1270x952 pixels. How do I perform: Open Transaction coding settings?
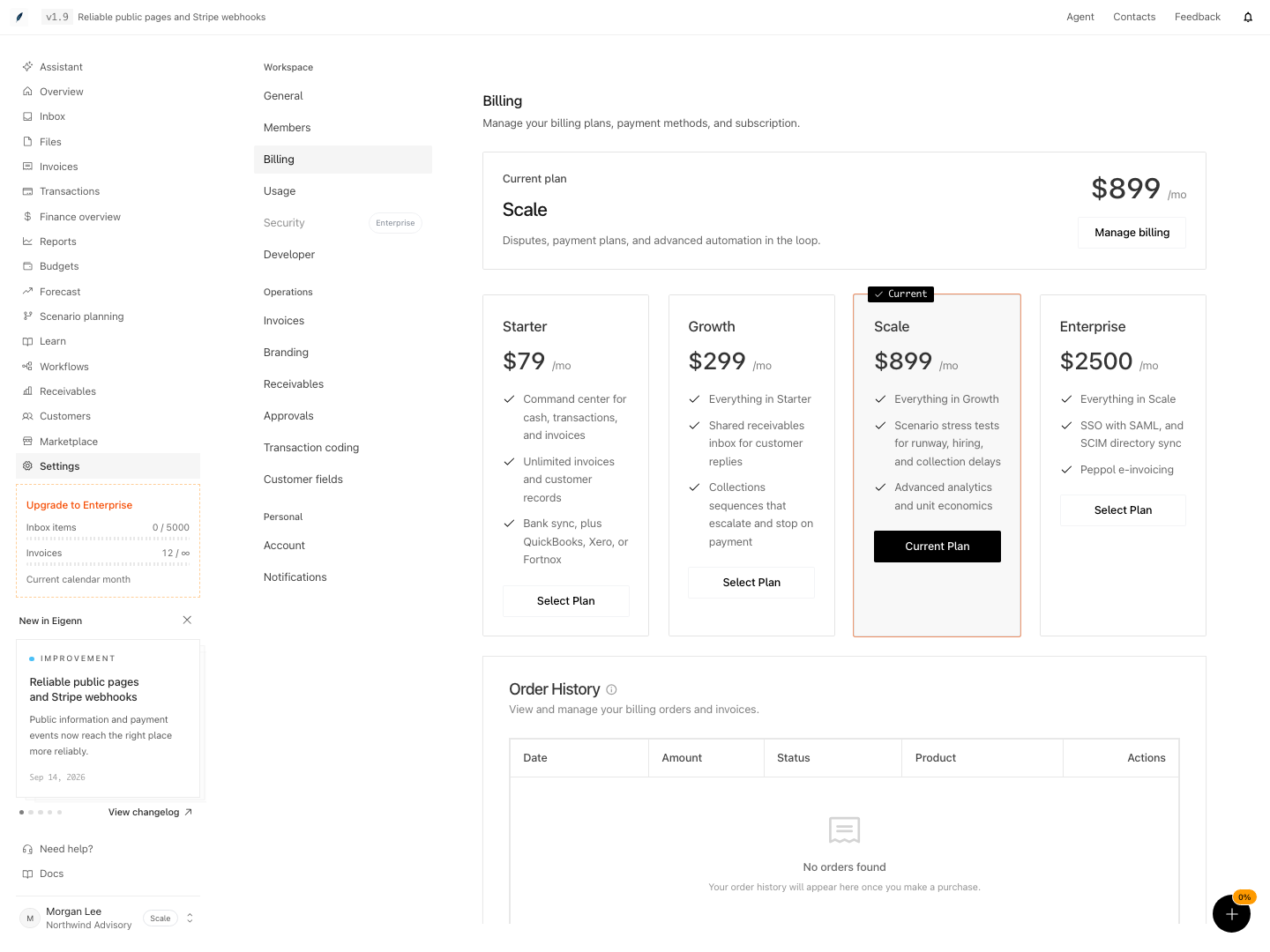[343, 448]
